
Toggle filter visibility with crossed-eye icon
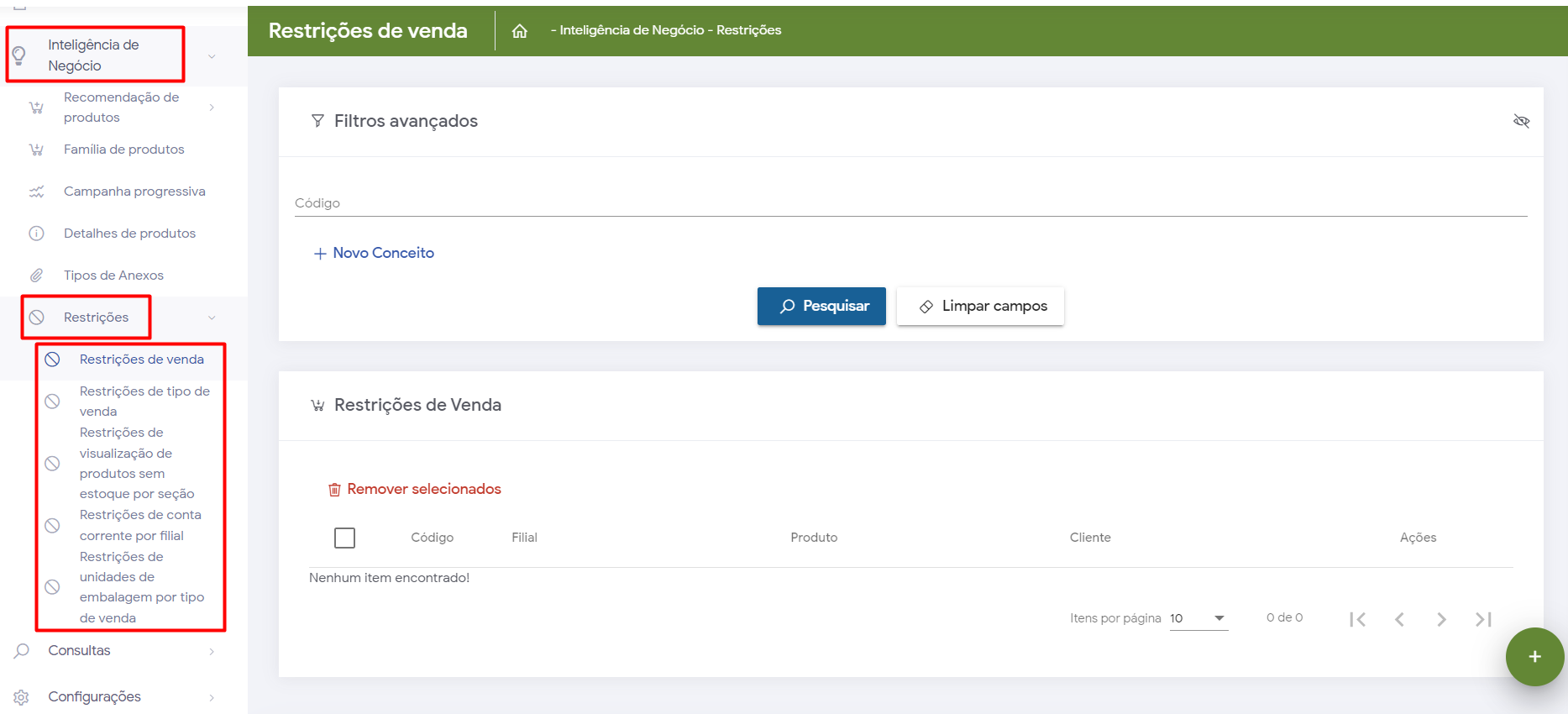1521,121
